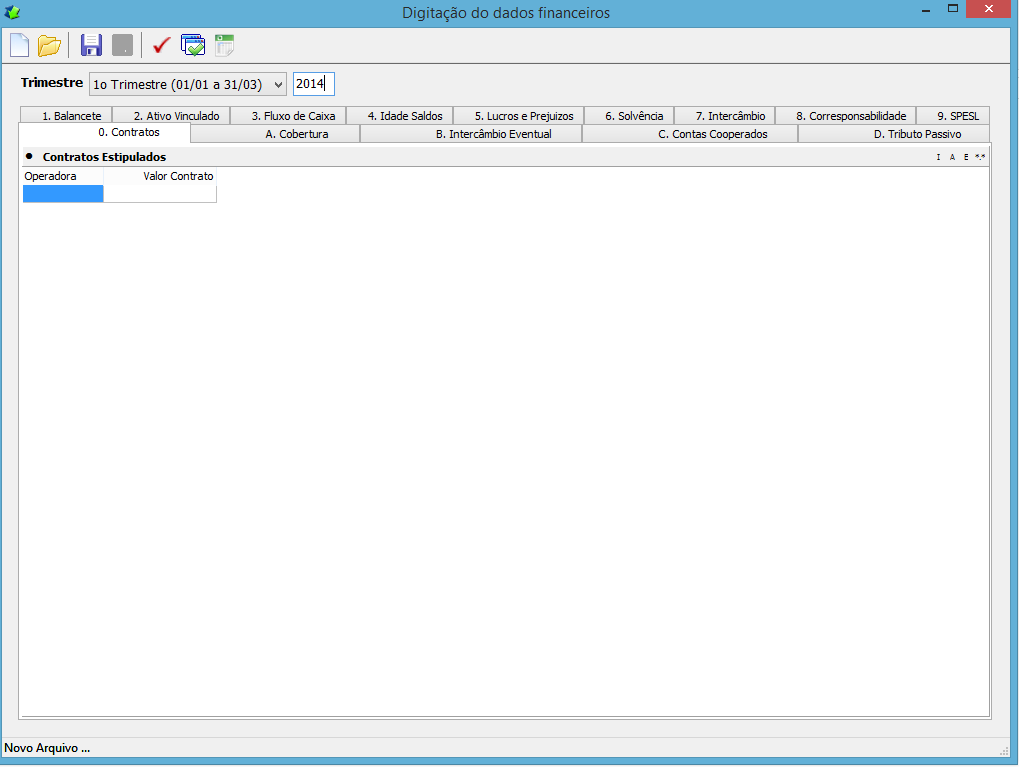Click the year input field showing 2014

pyautogui.click(x=313, y=84)
